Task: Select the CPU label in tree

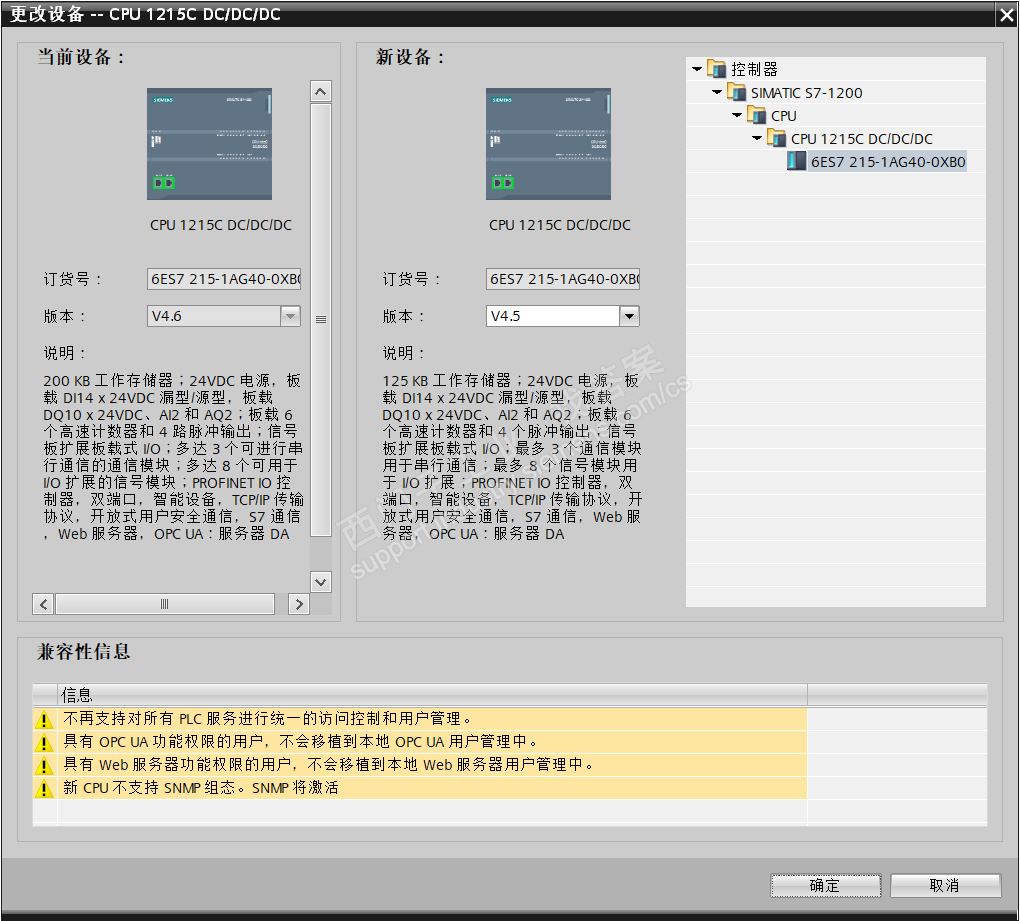Action: point(783,116)
